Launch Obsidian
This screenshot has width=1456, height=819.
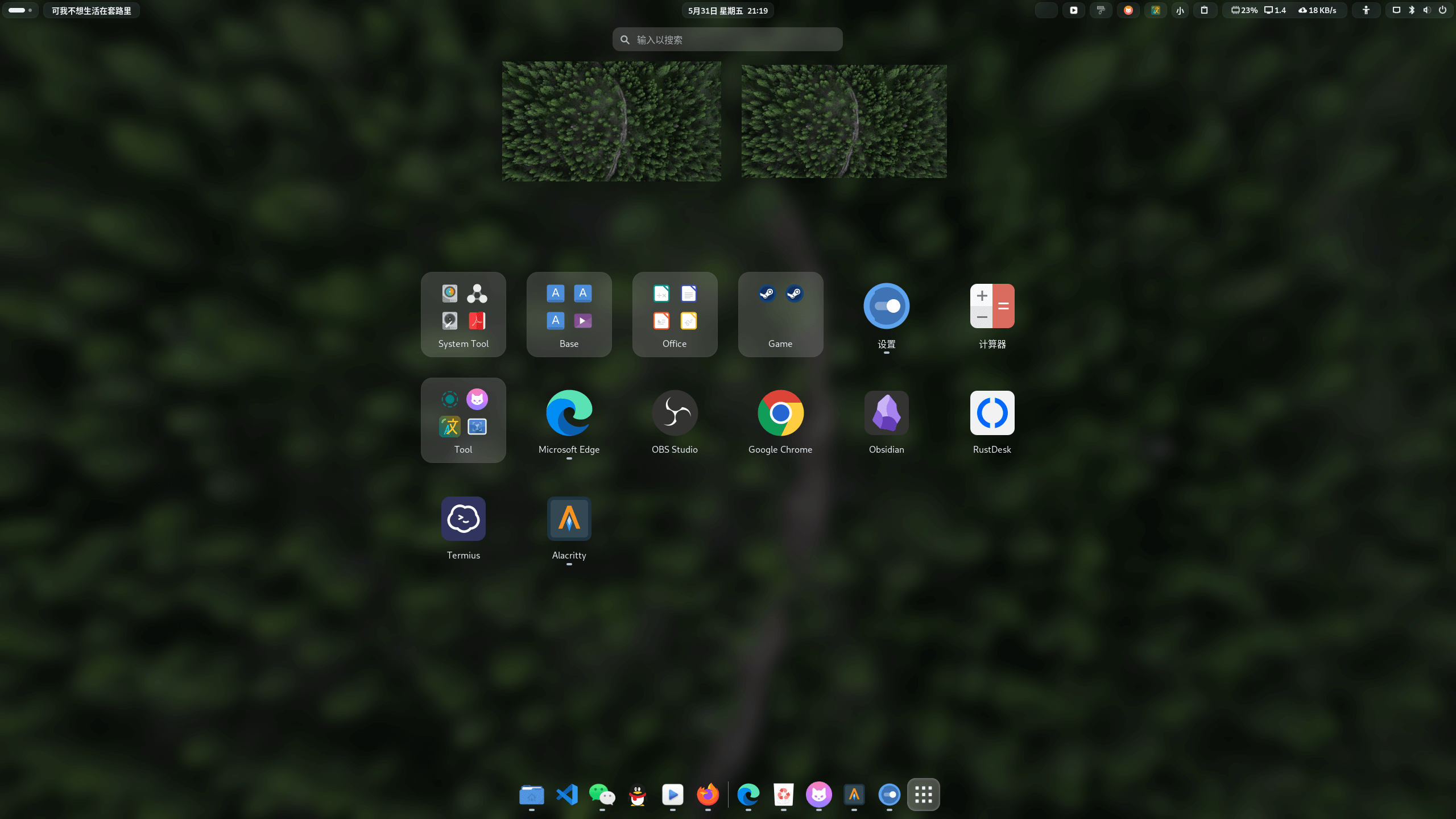pos(886,420)
